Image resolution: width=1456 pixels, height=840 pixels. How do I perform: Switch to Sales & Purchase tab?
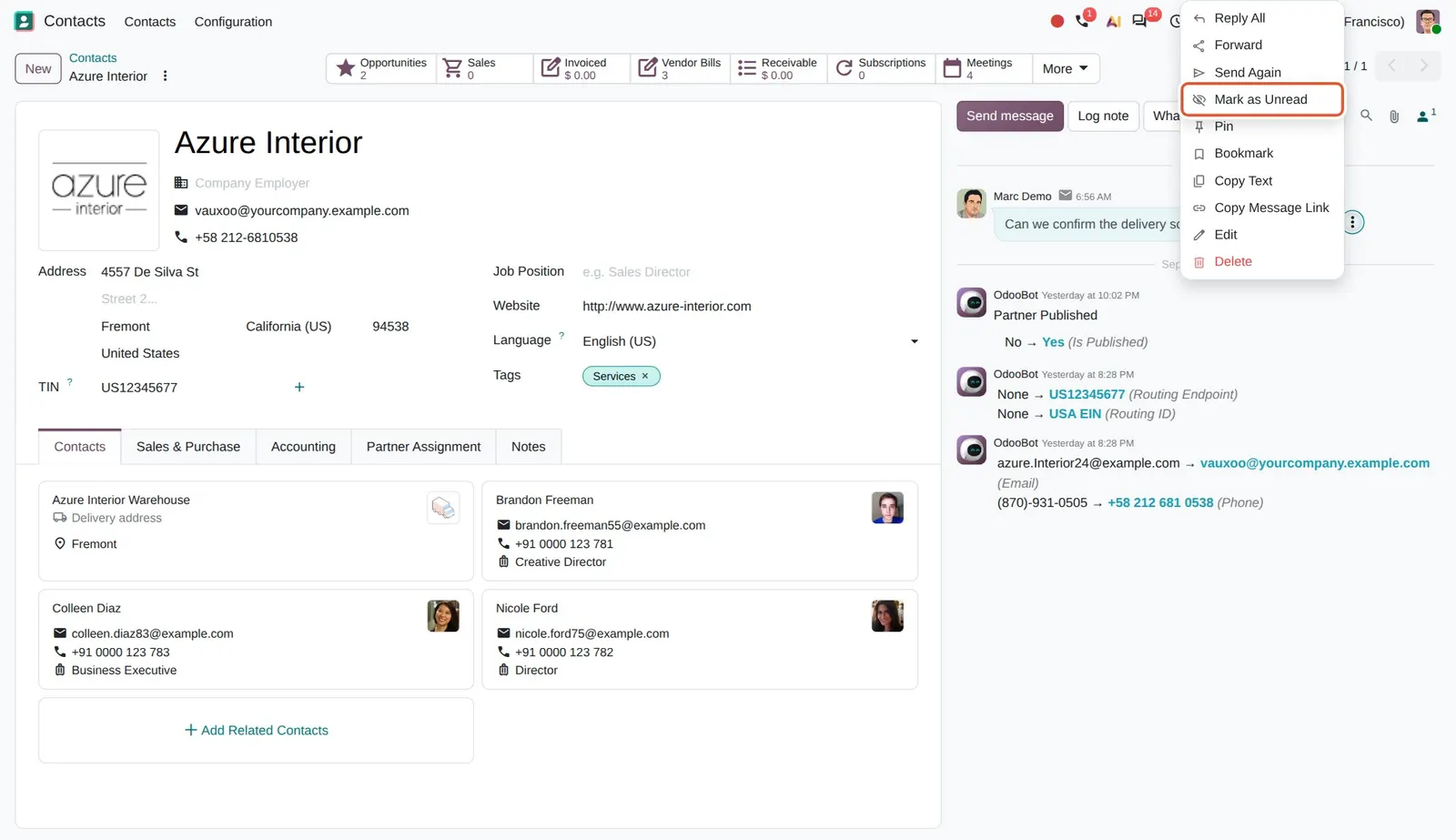point(188,447)
